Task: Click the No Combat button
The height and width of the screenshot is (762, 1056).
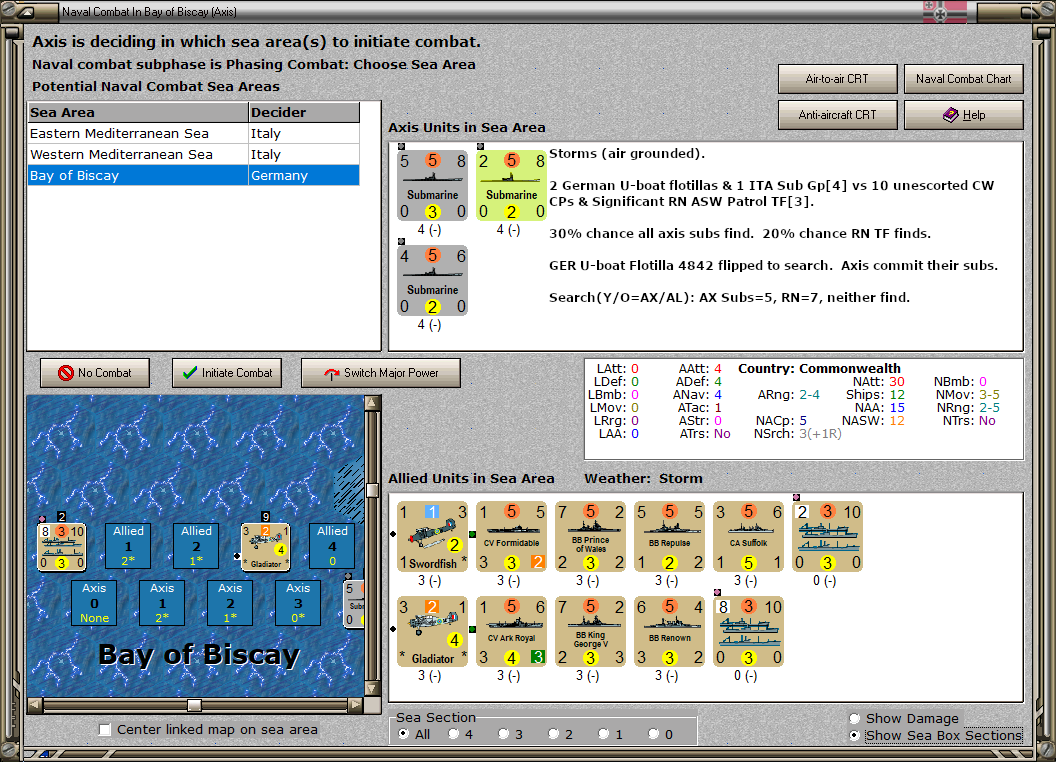Action: point(95,373)
